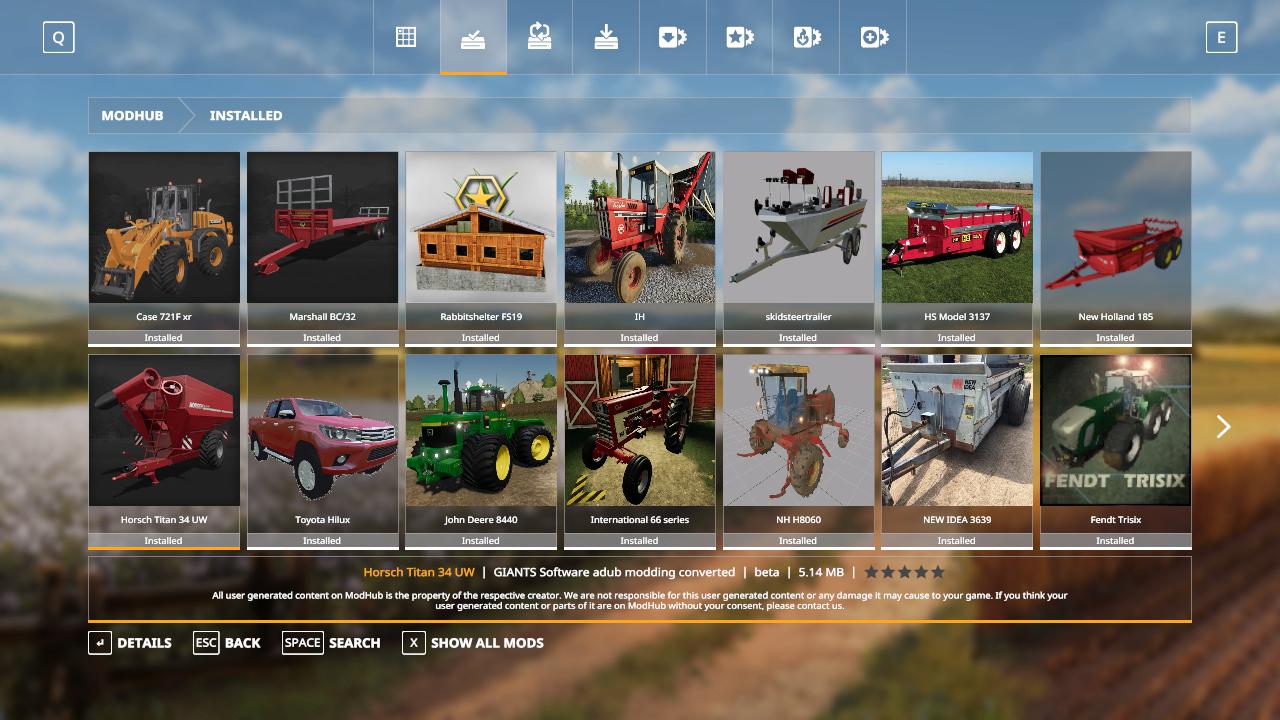This screenshot has width=1280, height=720.
Task: Click the BACK button
Action: pos(227,643)
